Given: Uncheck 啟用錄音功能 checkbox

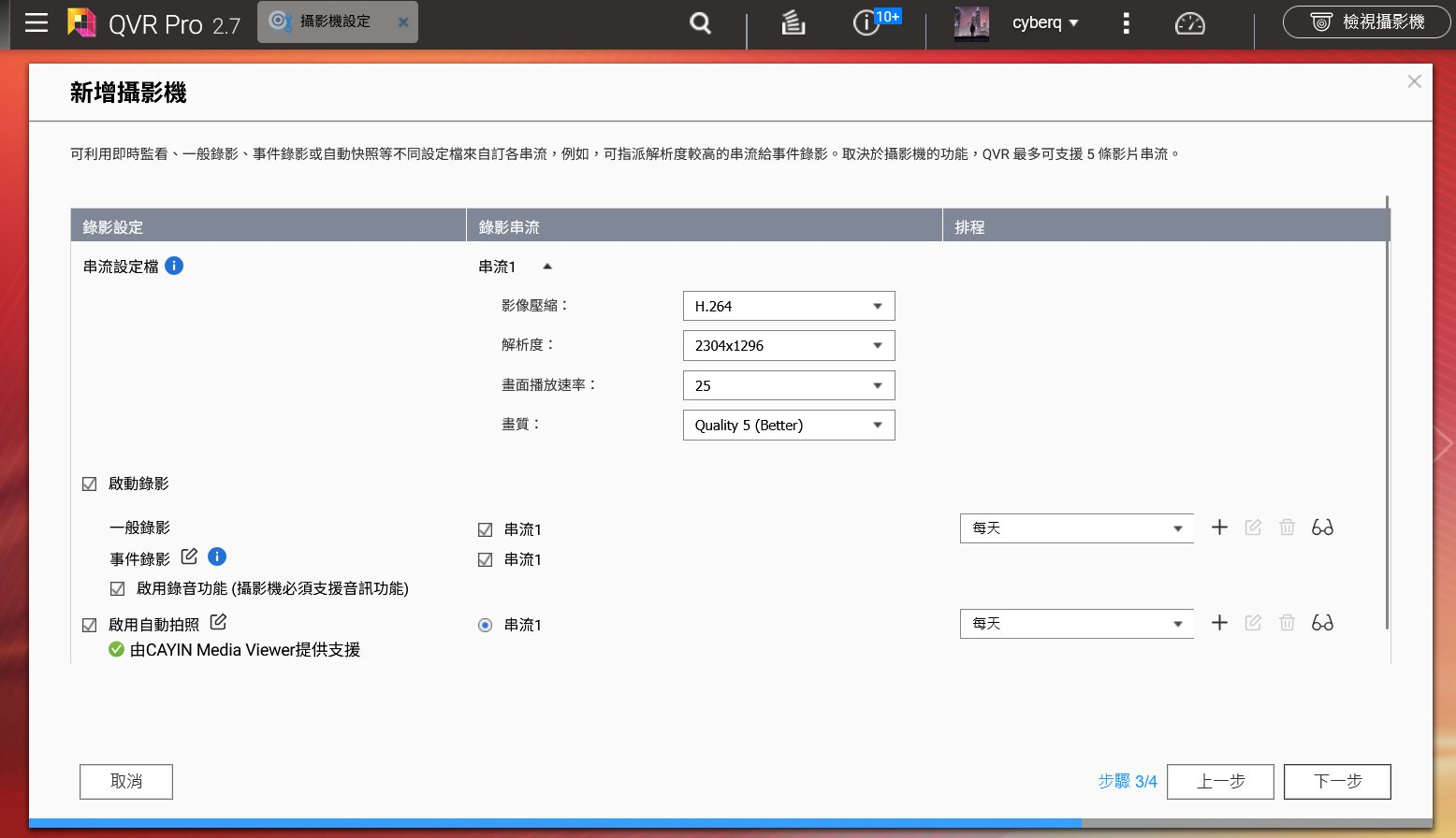Looking at the screenshot, I should pyautogui.click(x=118, y=588).
